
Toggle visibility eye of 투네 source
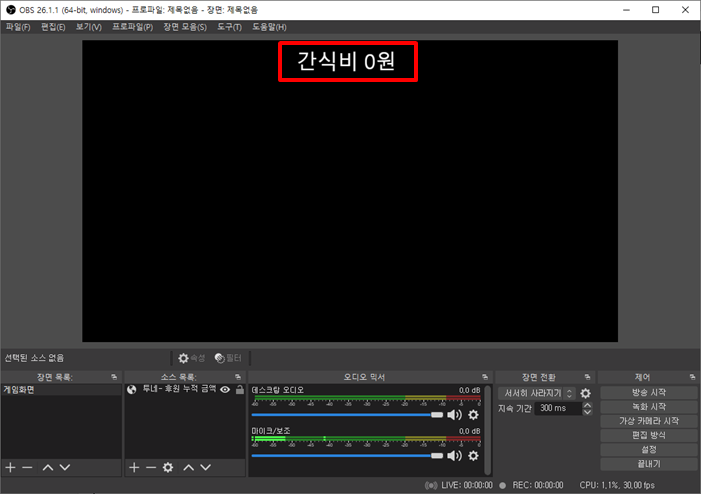click(225, 389)
